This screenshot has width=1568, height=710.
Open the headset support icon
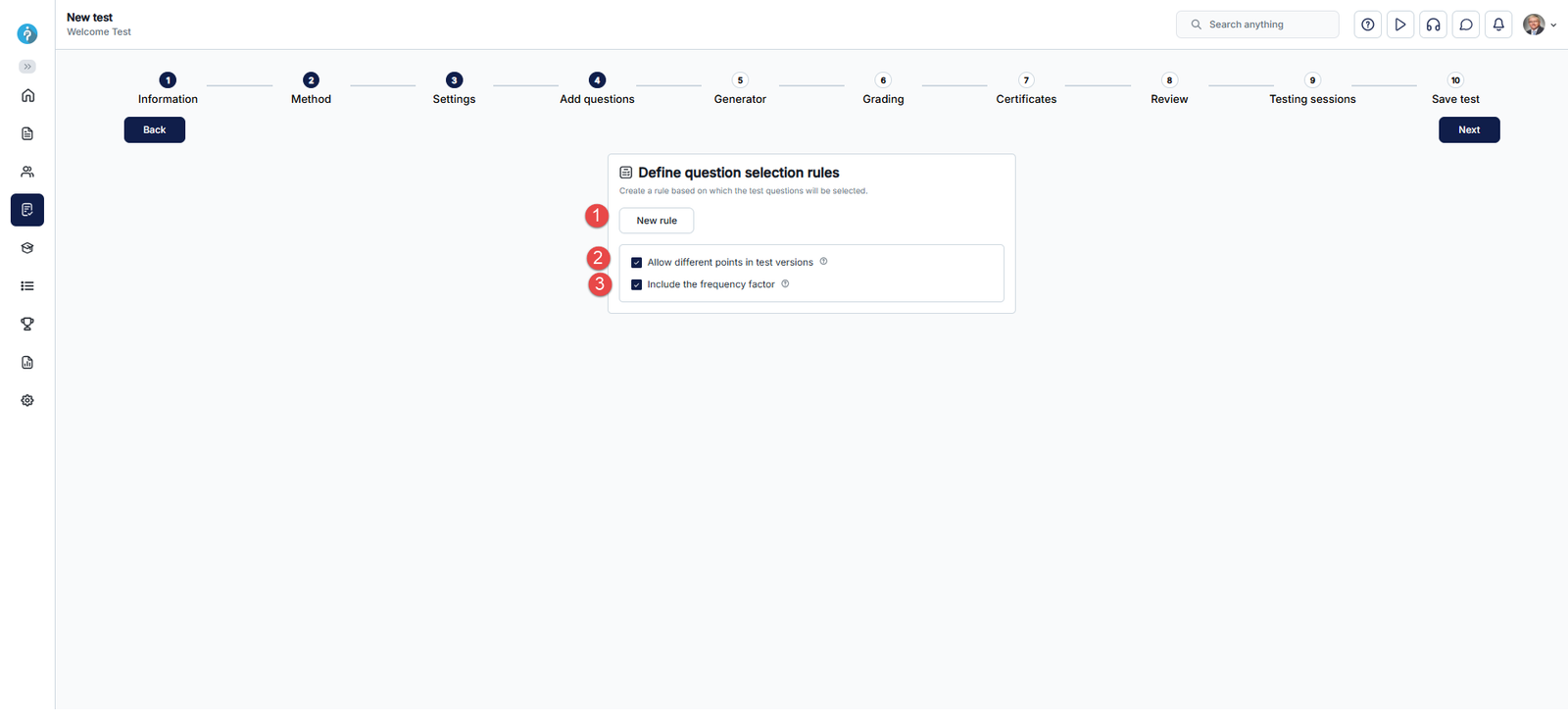(x=1433, y=25)
